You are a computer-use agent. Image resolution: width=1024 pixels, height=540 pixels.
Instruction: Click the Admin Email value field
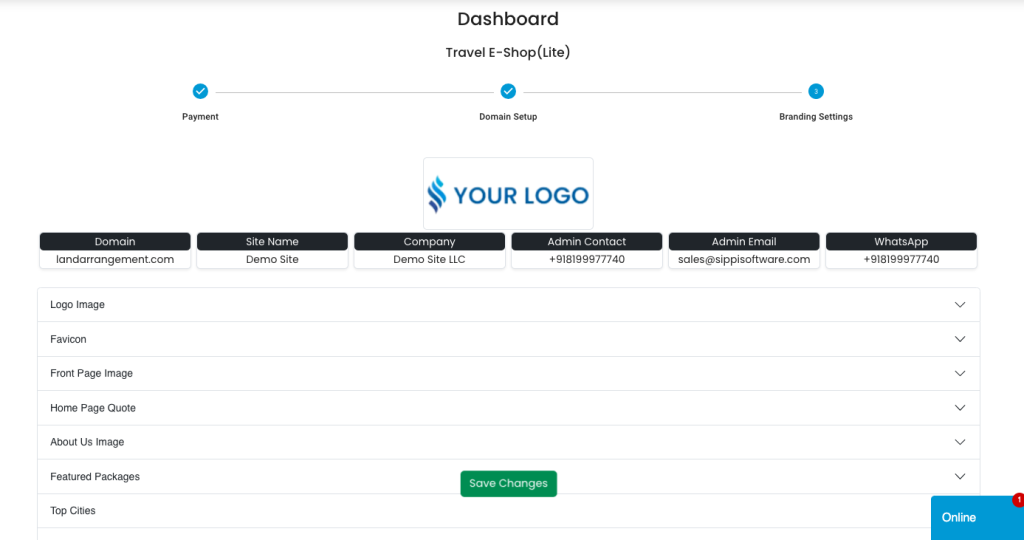(744, 259)
